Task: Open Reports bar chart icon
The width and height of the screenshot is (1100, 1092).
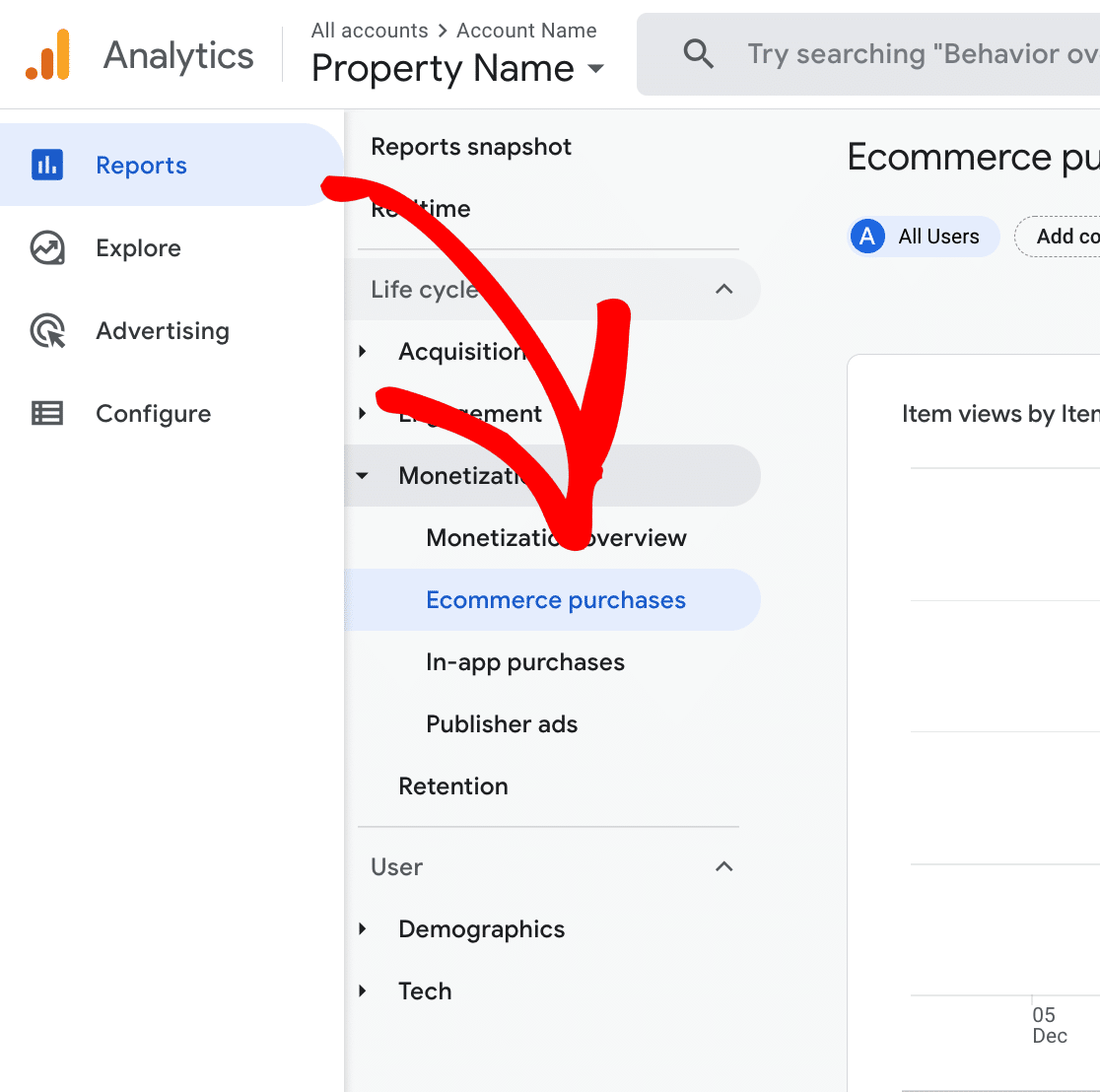Action: coord(47,166)
